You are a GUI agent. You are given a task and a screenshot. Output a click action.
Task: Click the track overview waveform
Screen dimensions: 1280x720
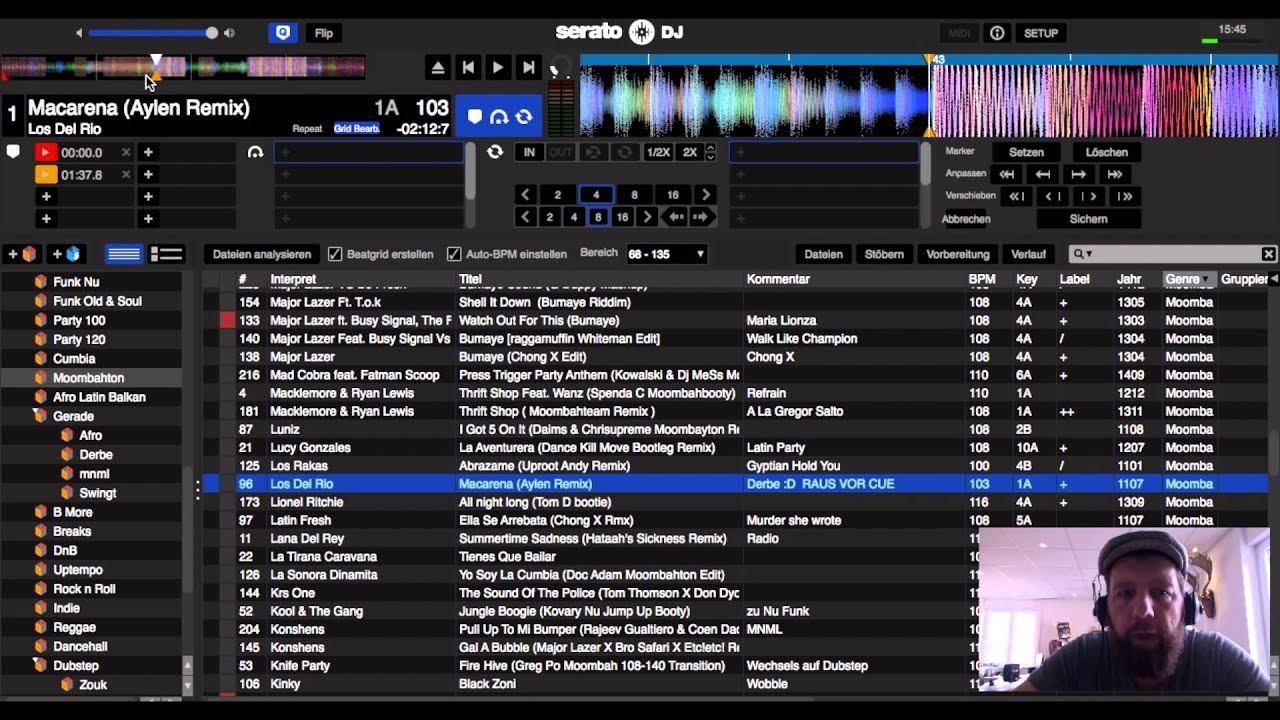tap(183, 68)
